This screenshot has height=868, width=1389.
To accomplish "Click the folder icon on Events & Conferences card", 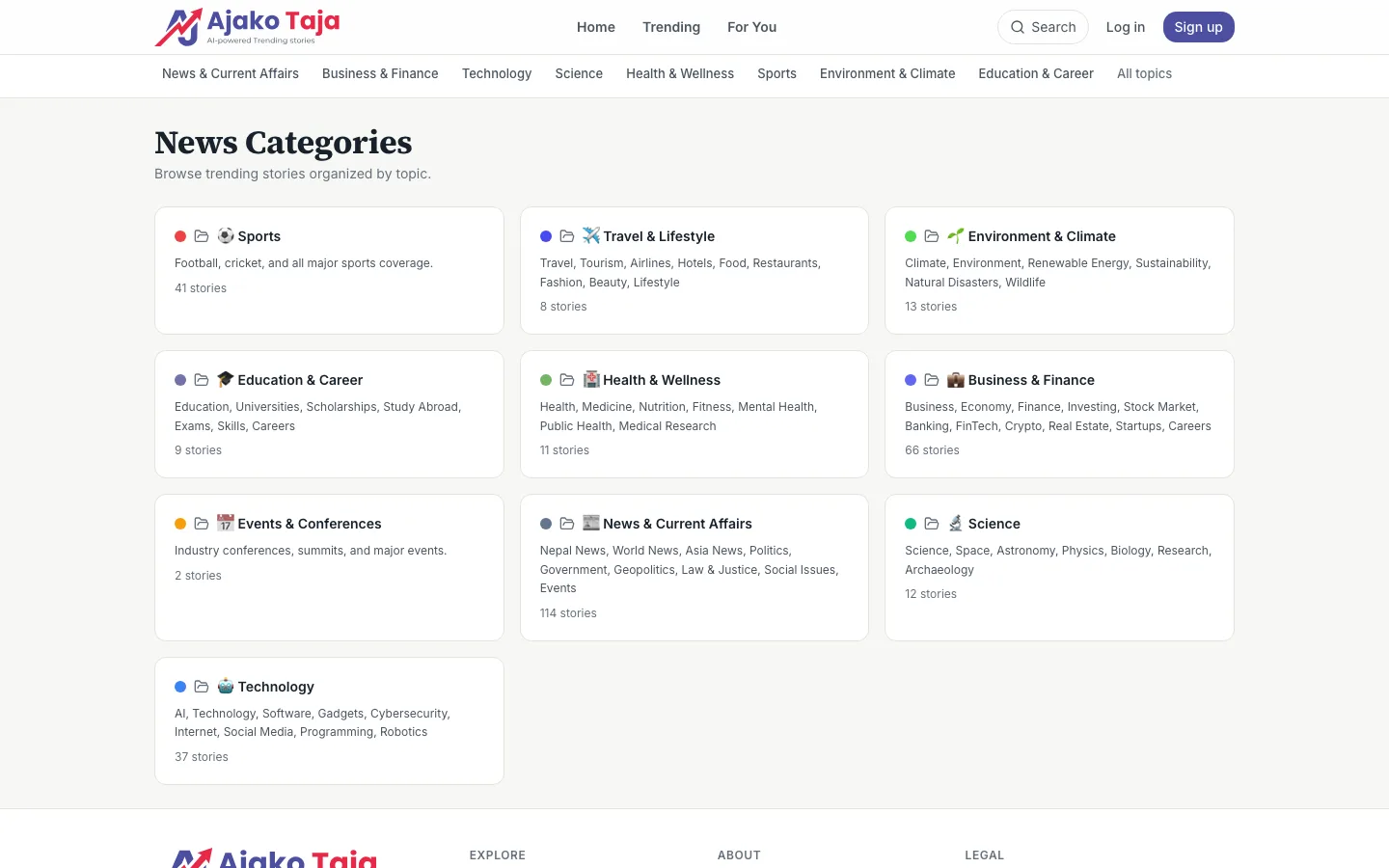I will pos(202,524).
